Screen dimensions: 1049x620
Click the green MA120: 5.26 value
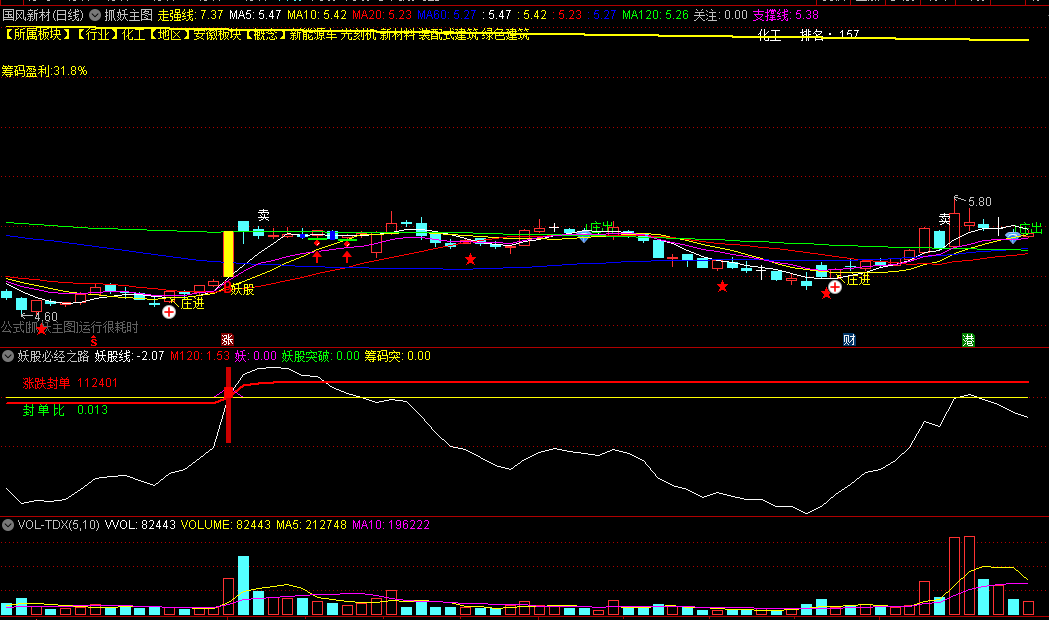tap(655, 15)
